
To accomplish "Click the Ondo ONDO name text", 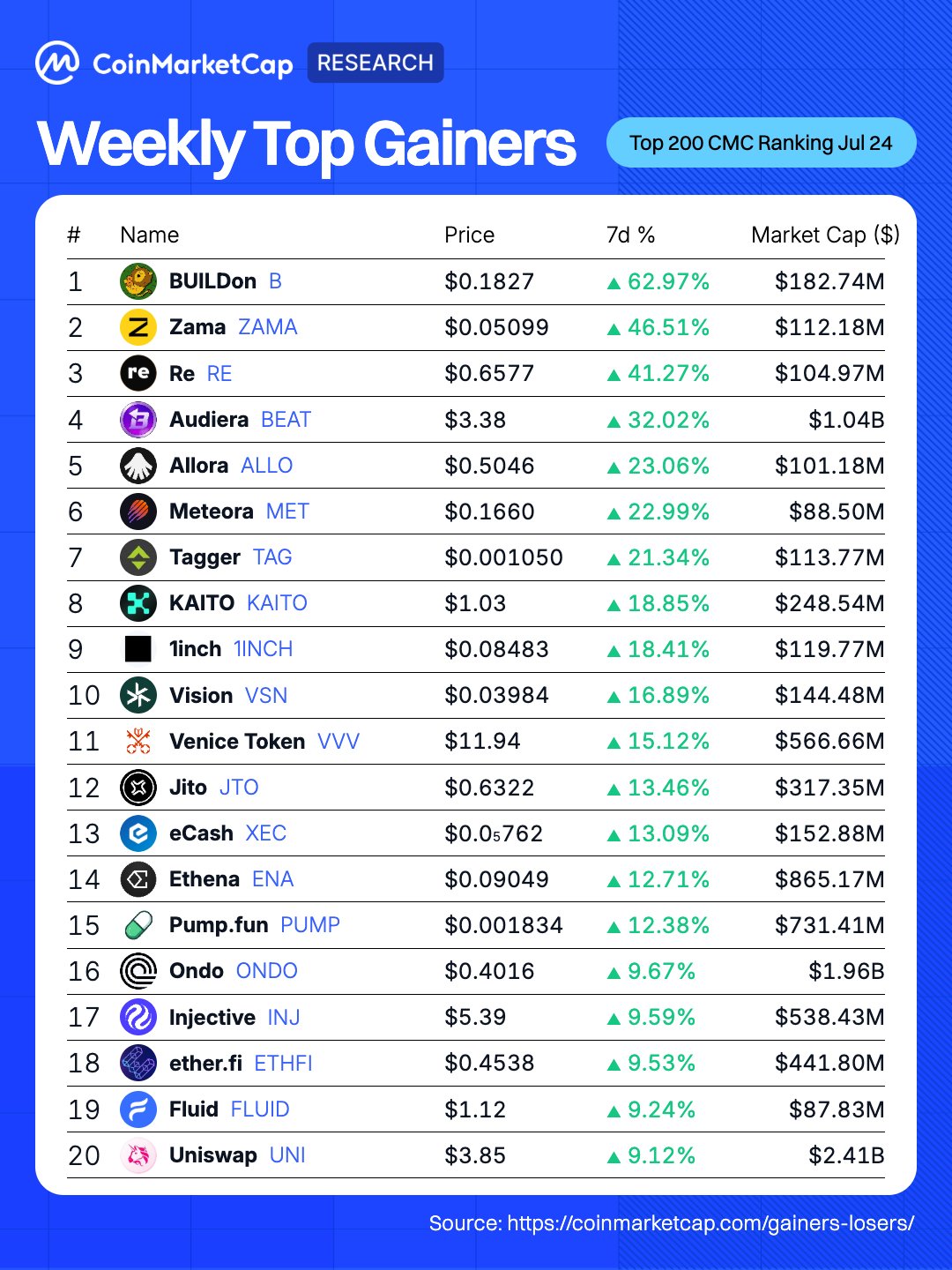I will click(234, 971).
